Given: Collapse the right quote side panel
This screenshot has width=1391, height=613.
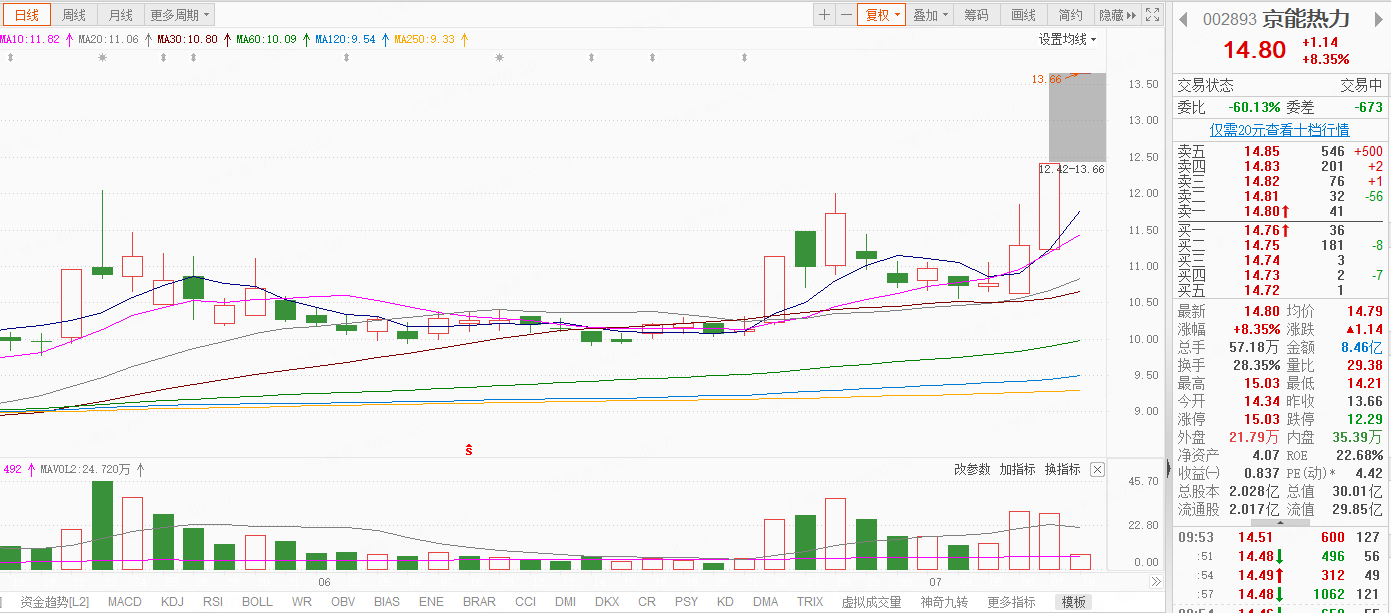Looking at the screenshot, I should pos(1168,468).
